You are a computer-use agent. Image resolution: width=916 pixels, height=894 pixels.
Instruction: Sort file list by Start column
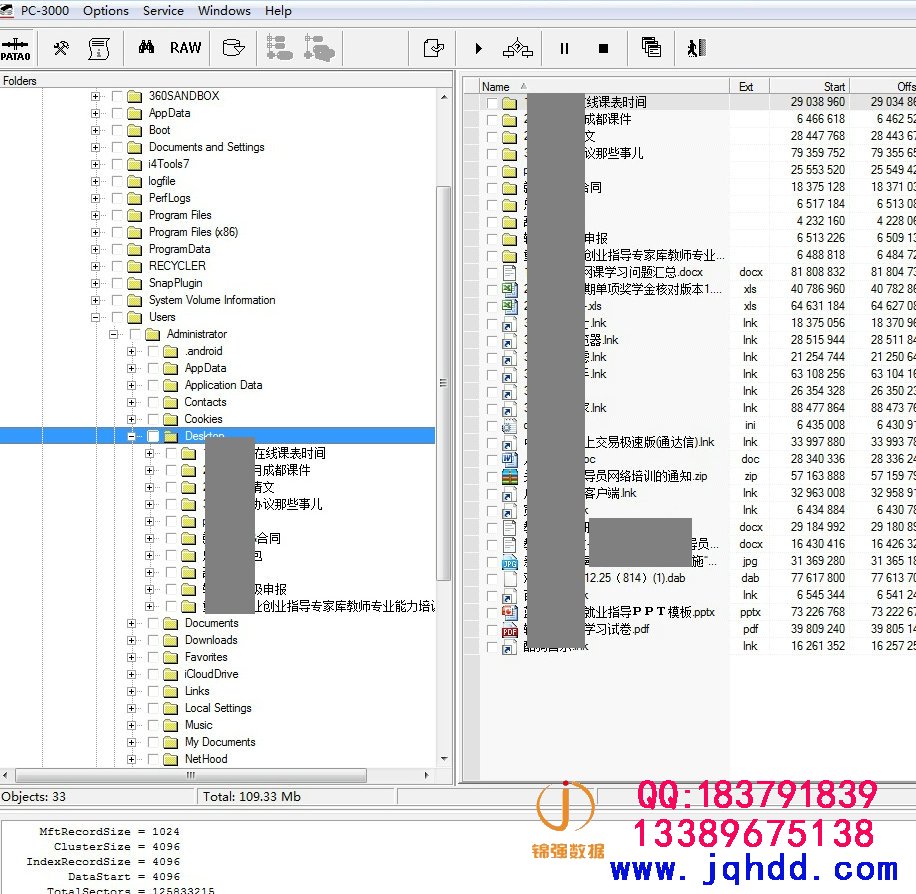point(809,86)
